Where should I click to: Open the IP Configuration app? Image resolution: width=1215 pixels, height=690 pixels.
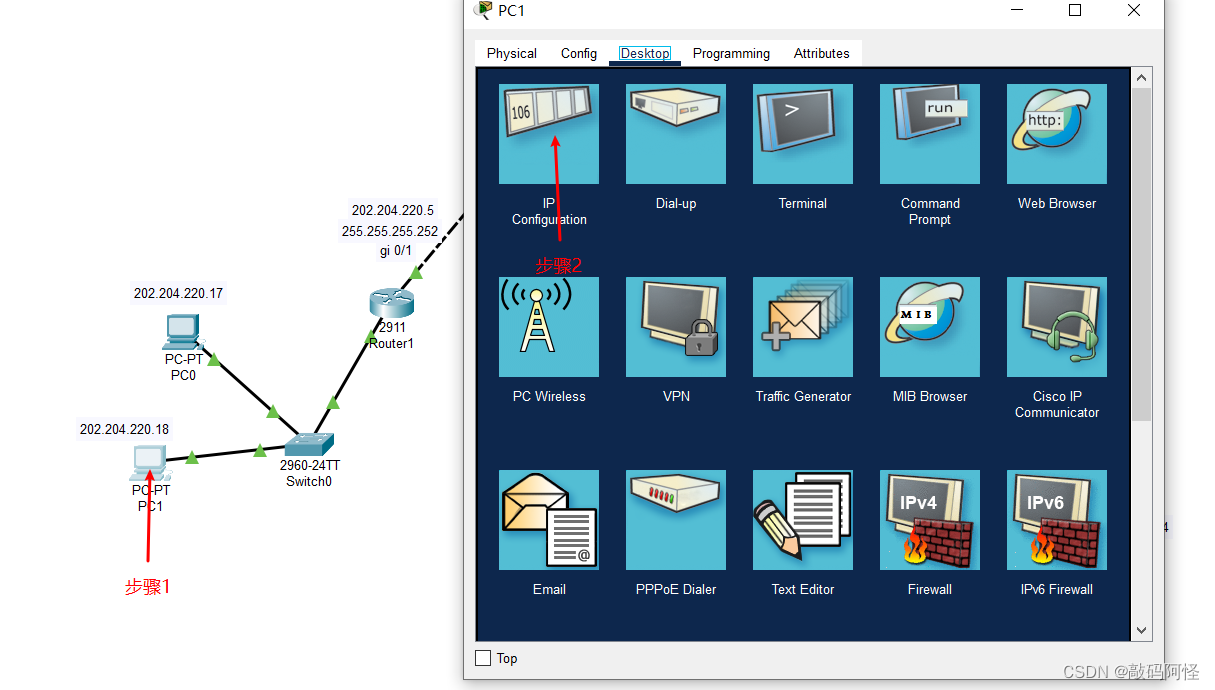549,134
